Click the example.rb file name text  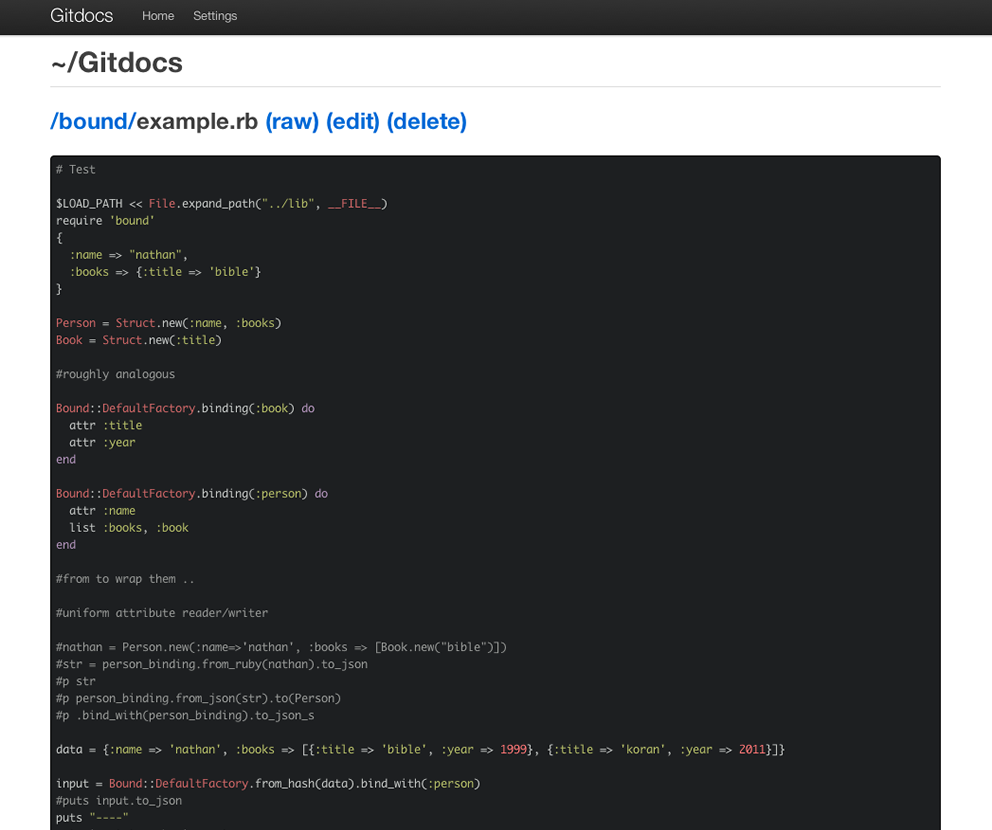coord(197,121)
